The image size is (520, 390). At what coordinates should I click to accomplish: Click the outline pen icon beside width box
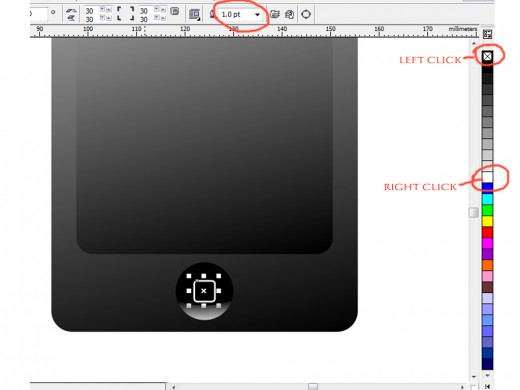(x=212, y=14)
